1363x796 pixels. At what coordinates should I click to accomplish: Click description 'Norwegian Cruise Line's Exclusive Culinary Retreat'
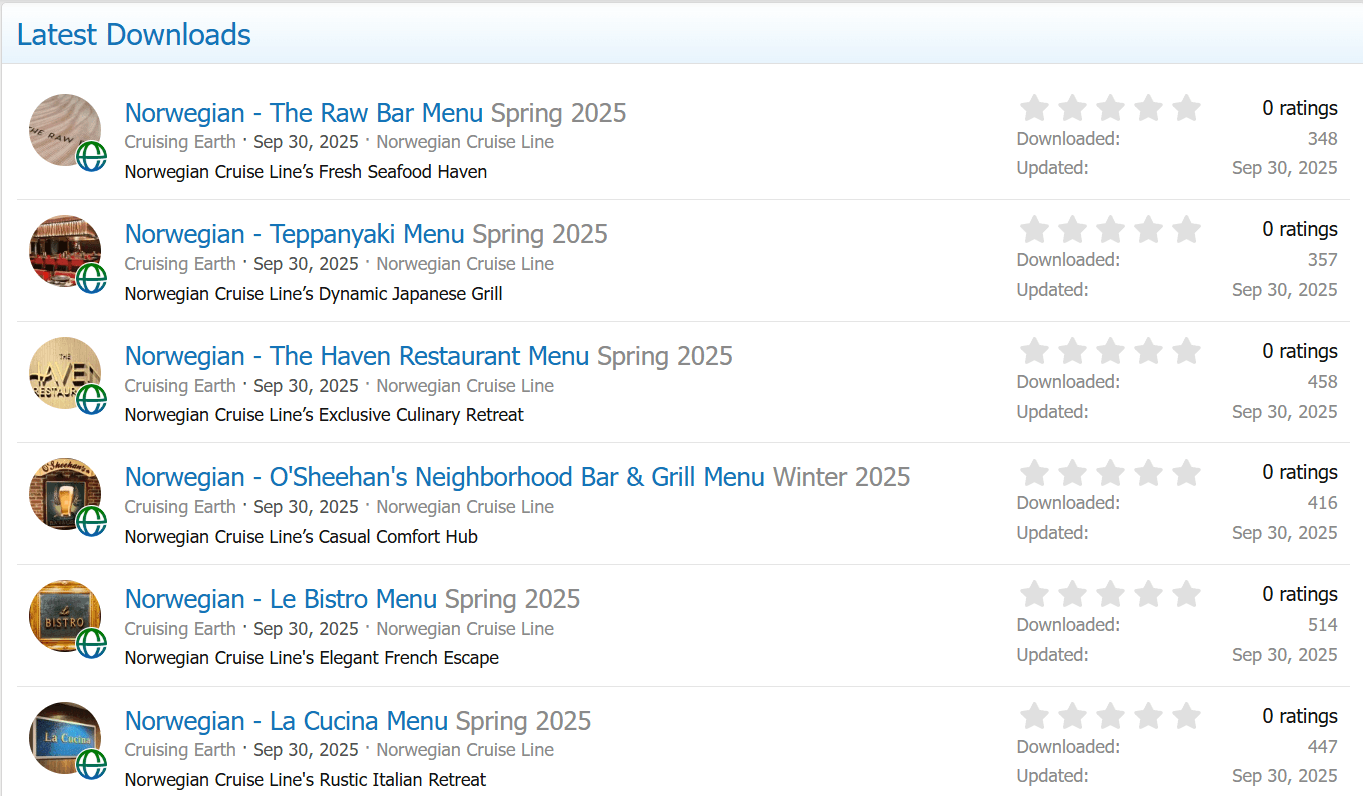[x=324, y=415]
